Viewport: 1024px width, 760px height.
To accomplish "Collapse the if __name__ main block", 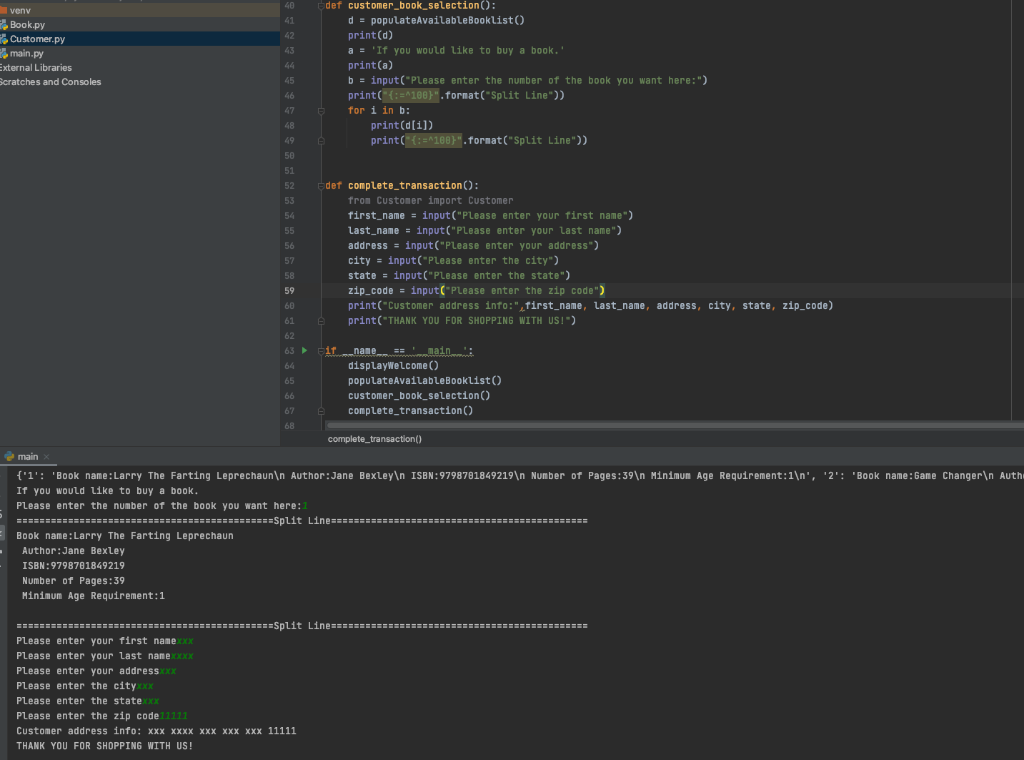I will click(x=321, y=351).
